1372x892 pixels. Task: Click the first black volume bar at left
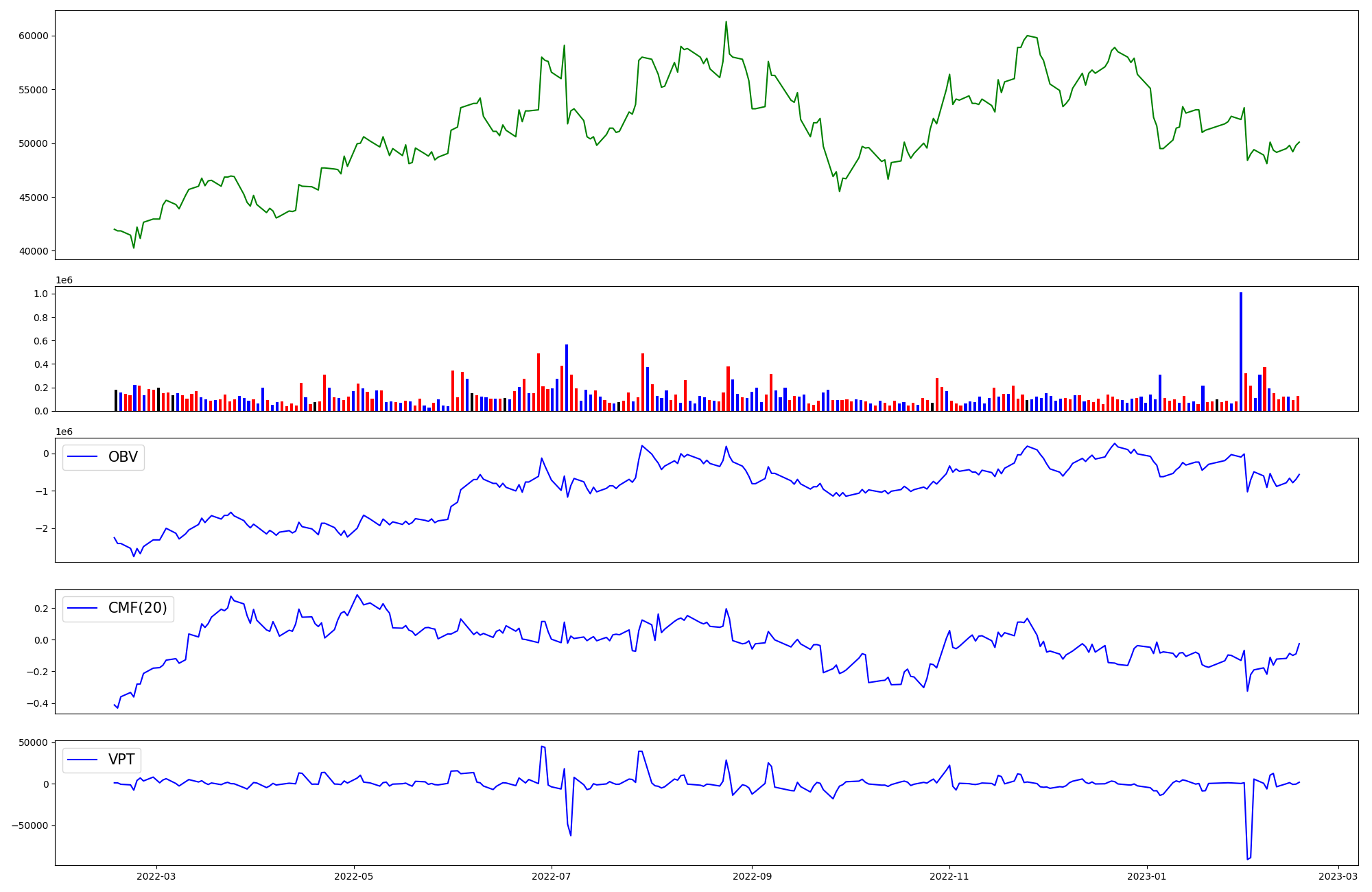[x=116, y=400]
